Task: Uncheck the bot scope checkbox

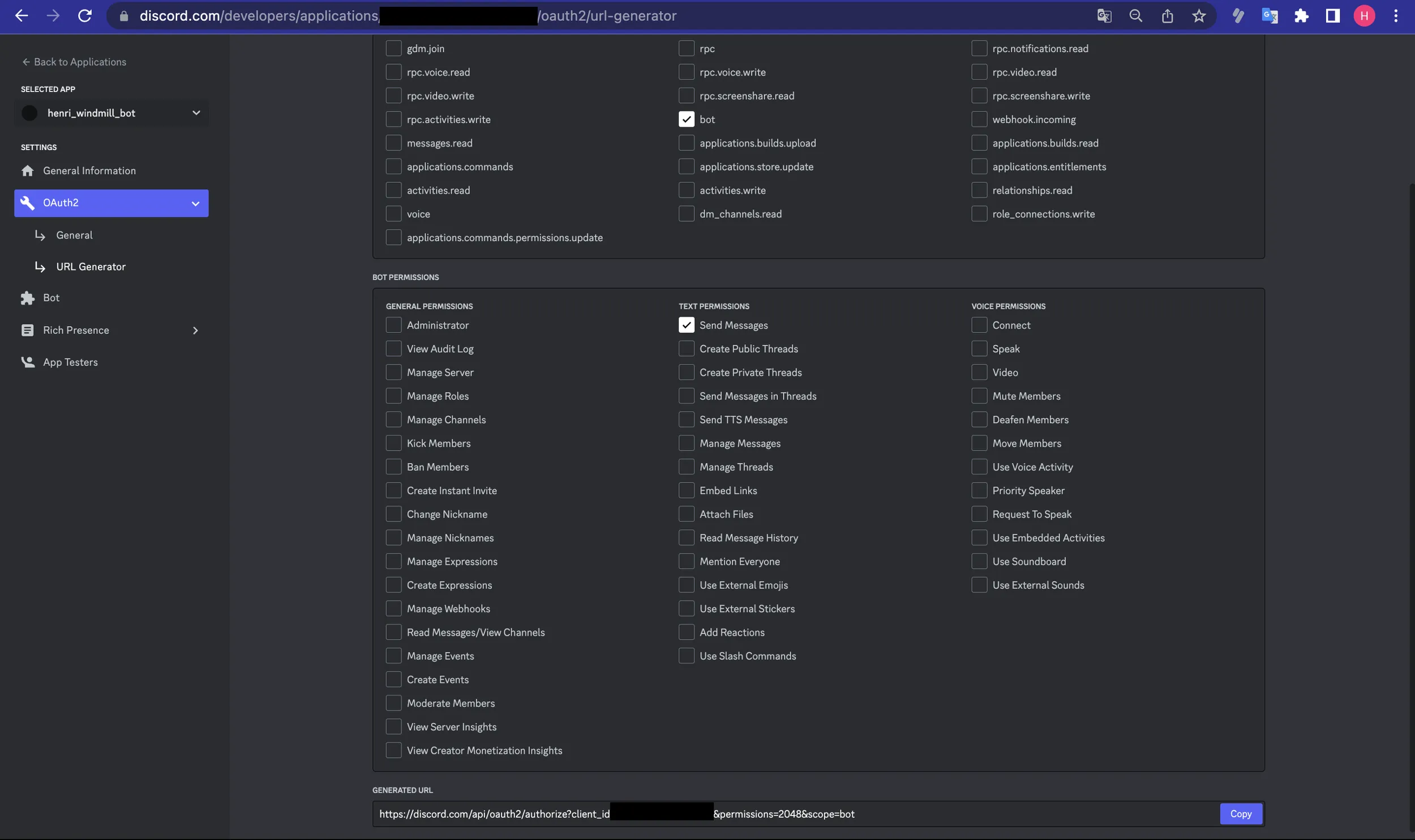Action: click(686, 119)
